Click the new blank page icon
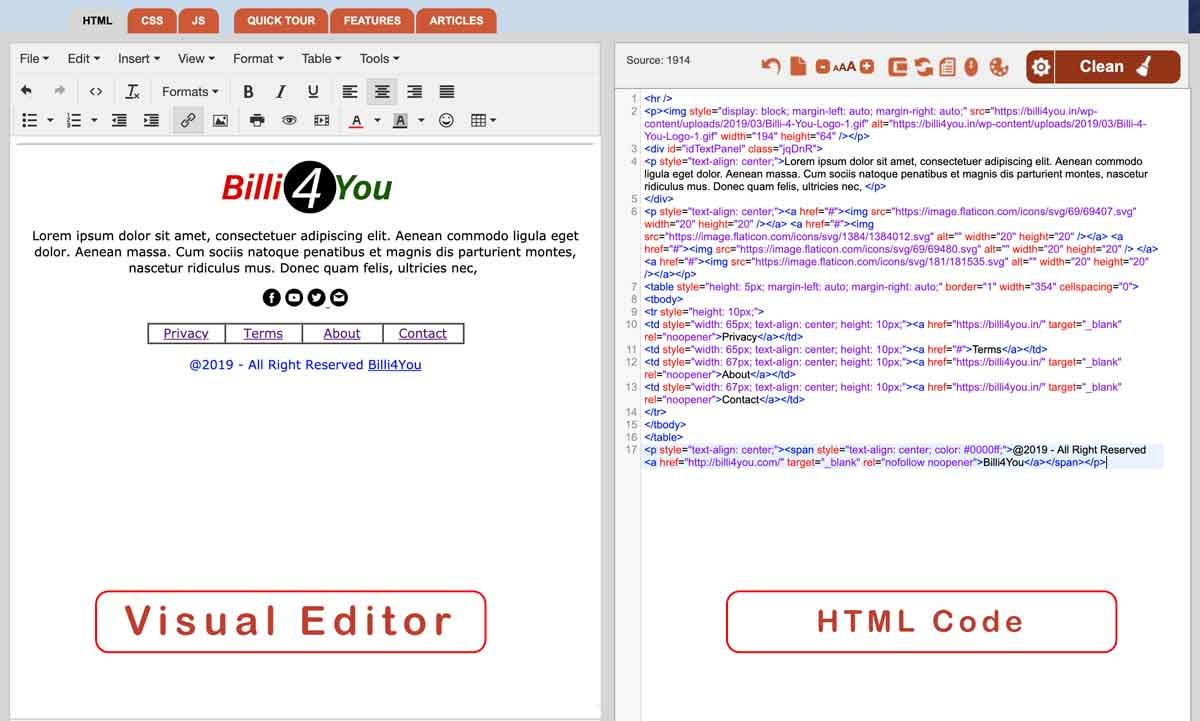The width and height of the screenshot is (1200, 721). pos(797,67)
